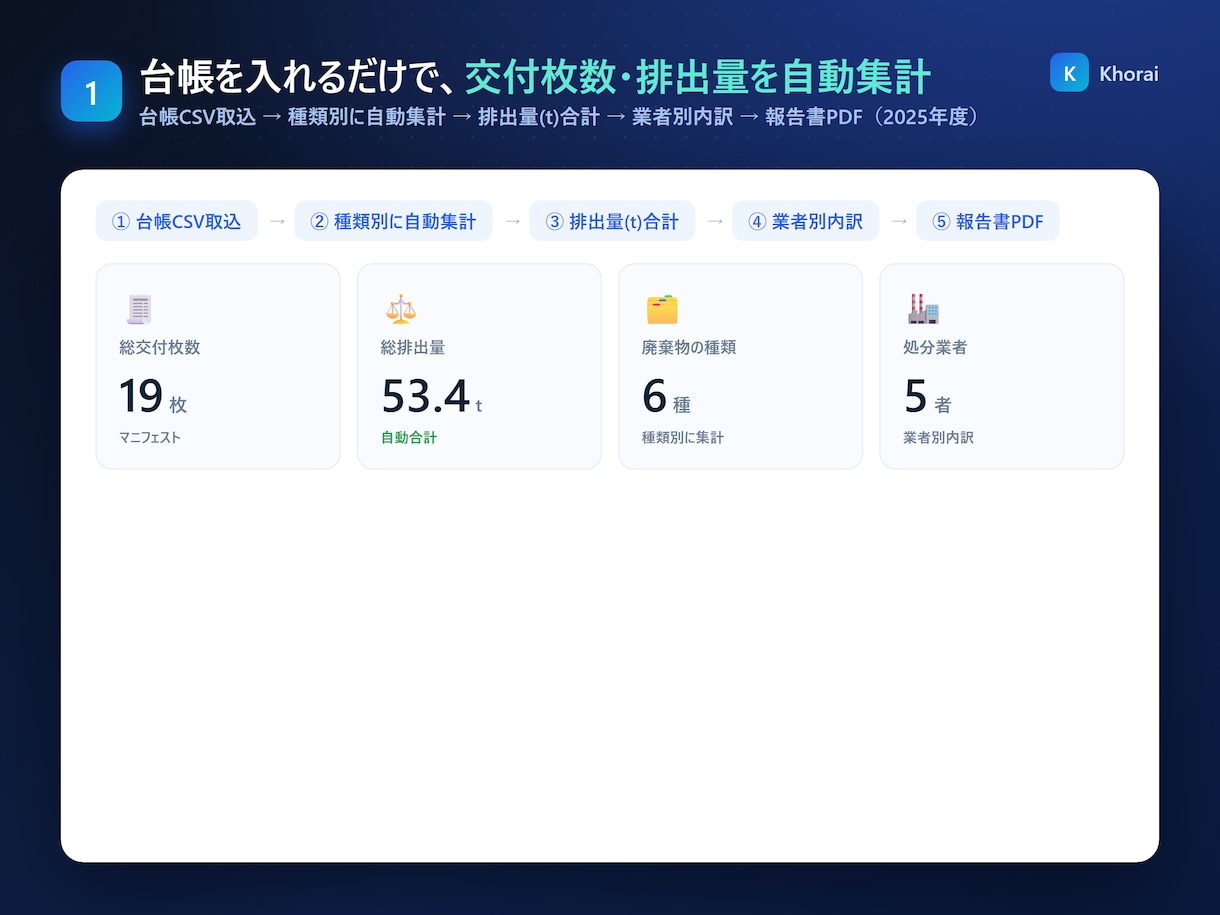Image resolution: width=1220 pixels, height=915 pixels.
Task: Click the Khorai brand name text
Action: [1129, 74]
